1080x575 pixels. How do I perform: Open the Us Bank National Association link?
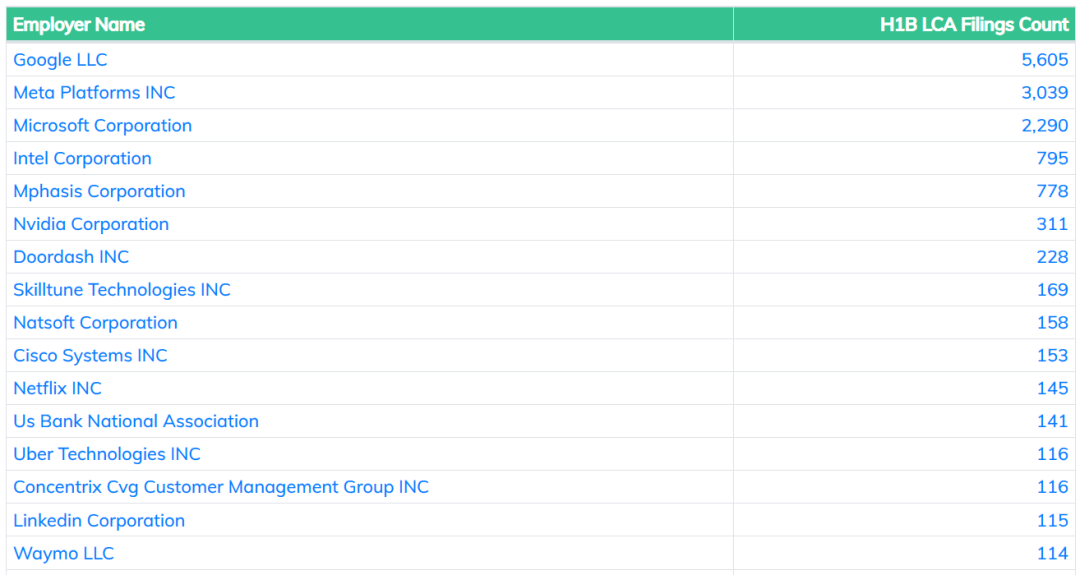coord(136,421)
